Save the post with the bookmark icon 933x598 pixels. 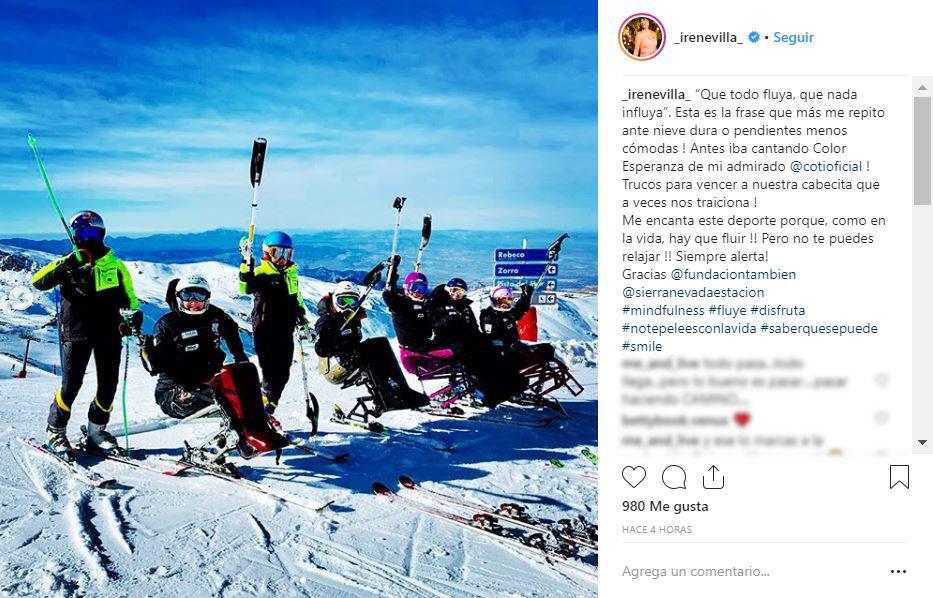coord(899,477)
